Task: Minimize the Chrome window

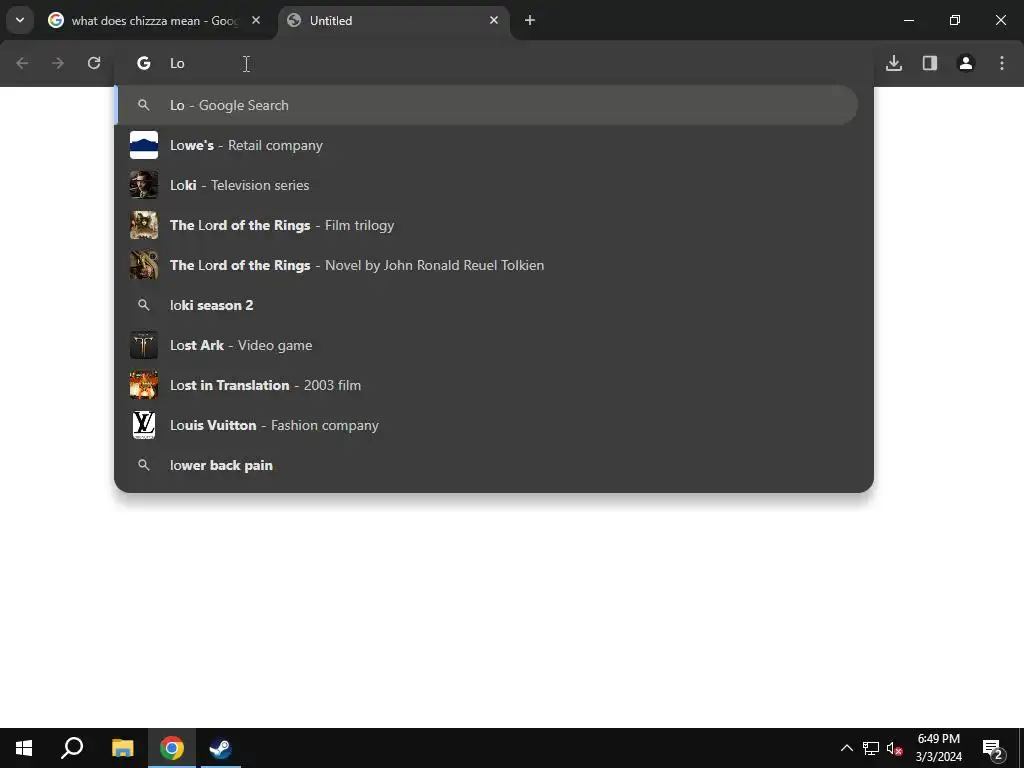Action: [x=908, y=20]
